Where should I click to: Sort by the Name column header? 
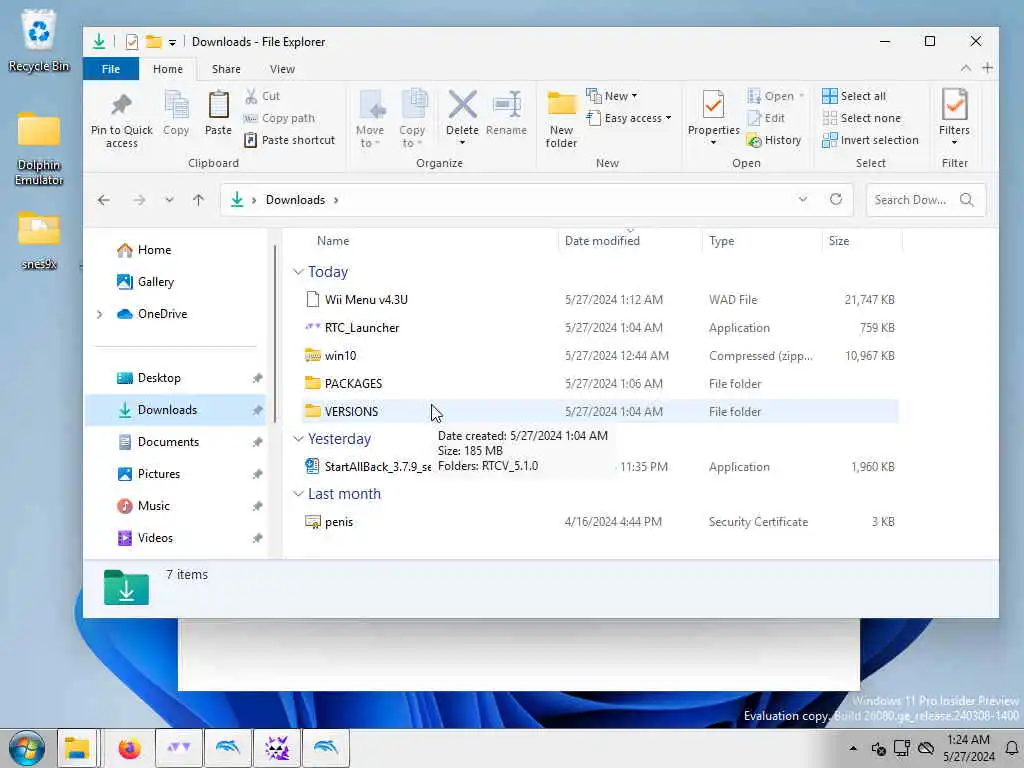[333, 241]
